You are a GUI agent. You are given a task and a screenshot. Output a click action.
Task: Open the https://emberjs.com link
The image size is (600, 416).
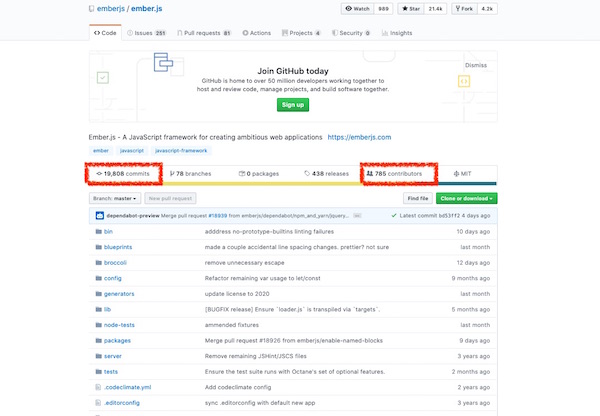pyautogui.click(x=359, y=136)
